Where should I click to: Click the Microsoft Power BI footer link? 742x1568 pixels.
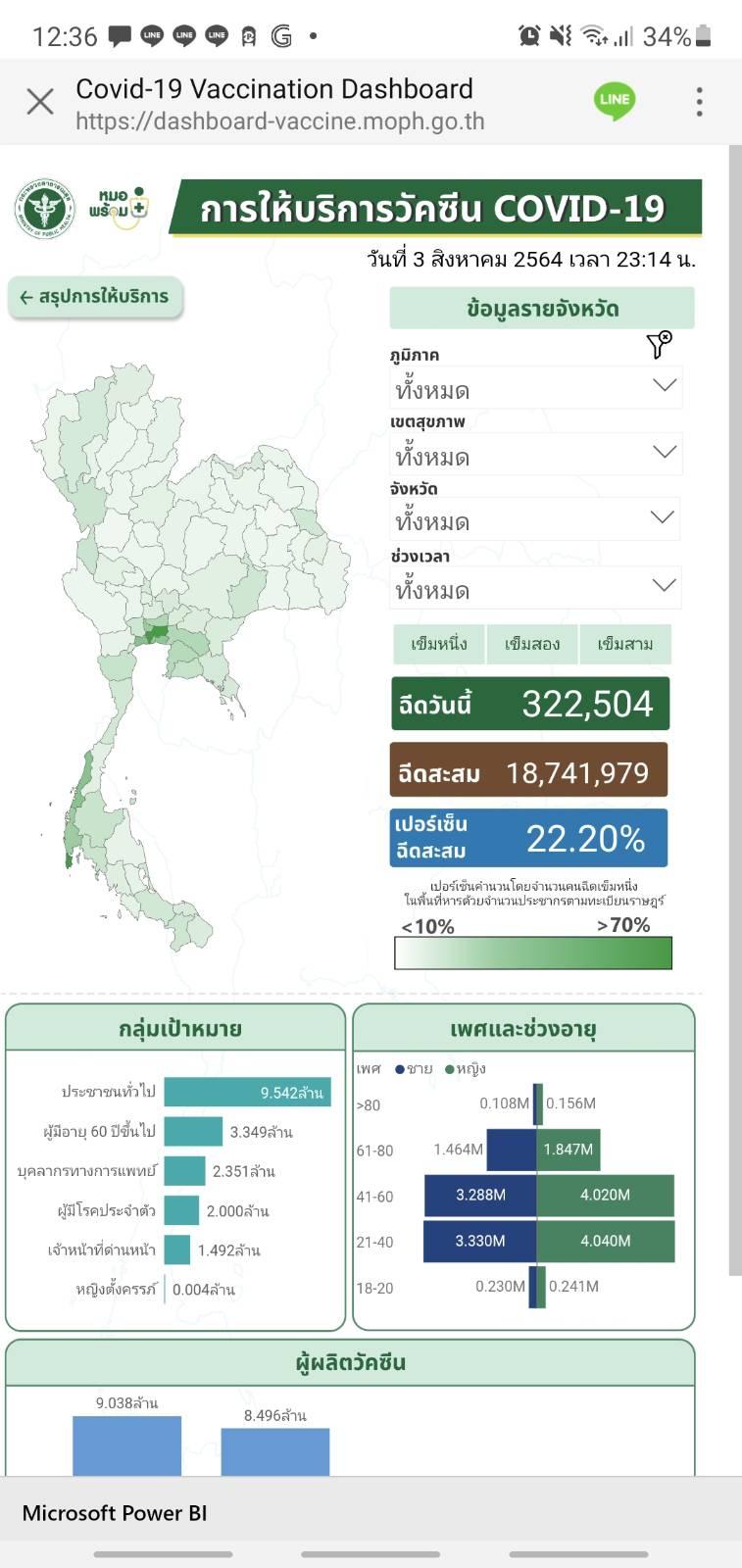click(x=115, y=1513)
